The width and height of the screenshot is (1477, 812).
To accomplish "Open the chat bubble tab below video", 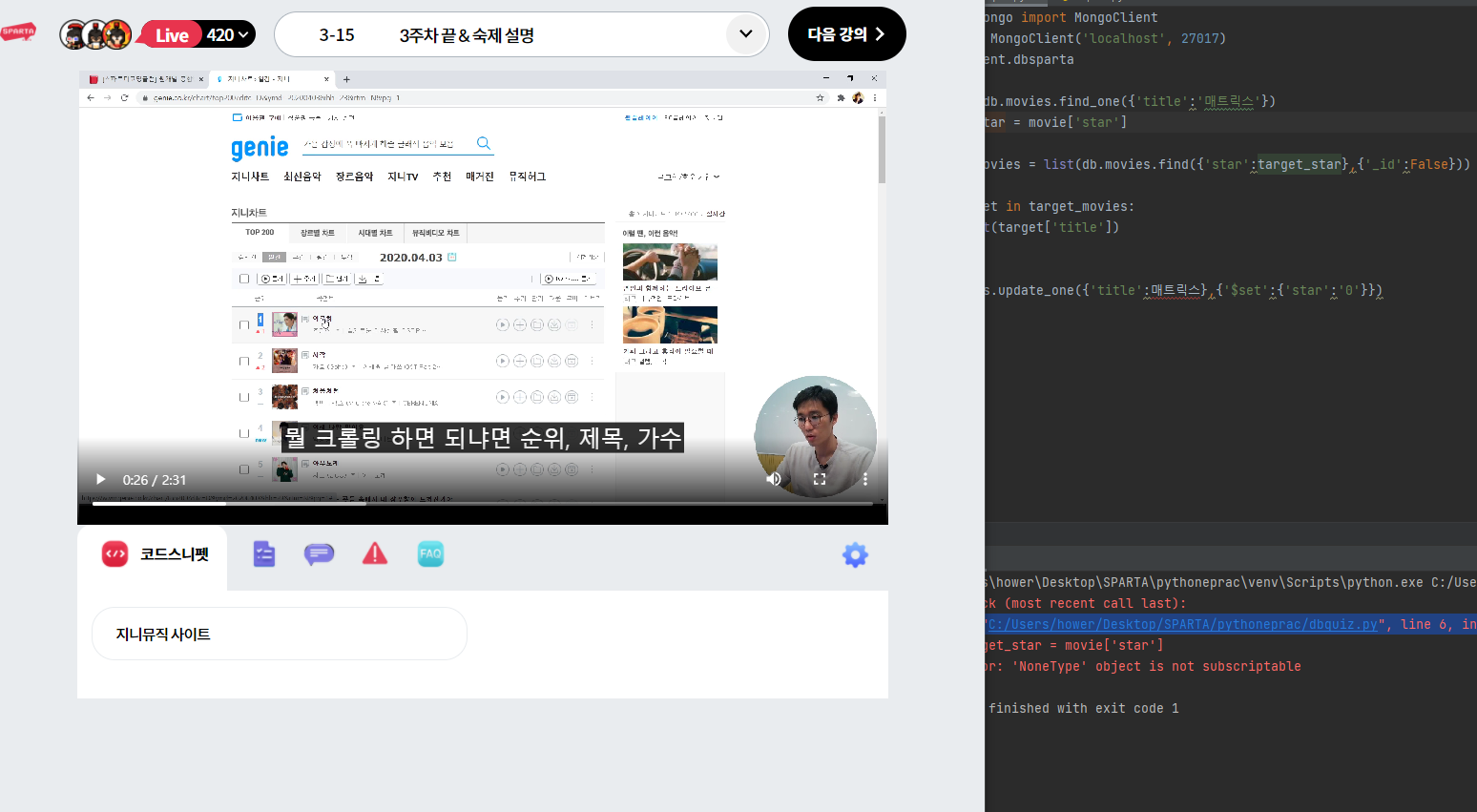I will click(x=319, y=553).
